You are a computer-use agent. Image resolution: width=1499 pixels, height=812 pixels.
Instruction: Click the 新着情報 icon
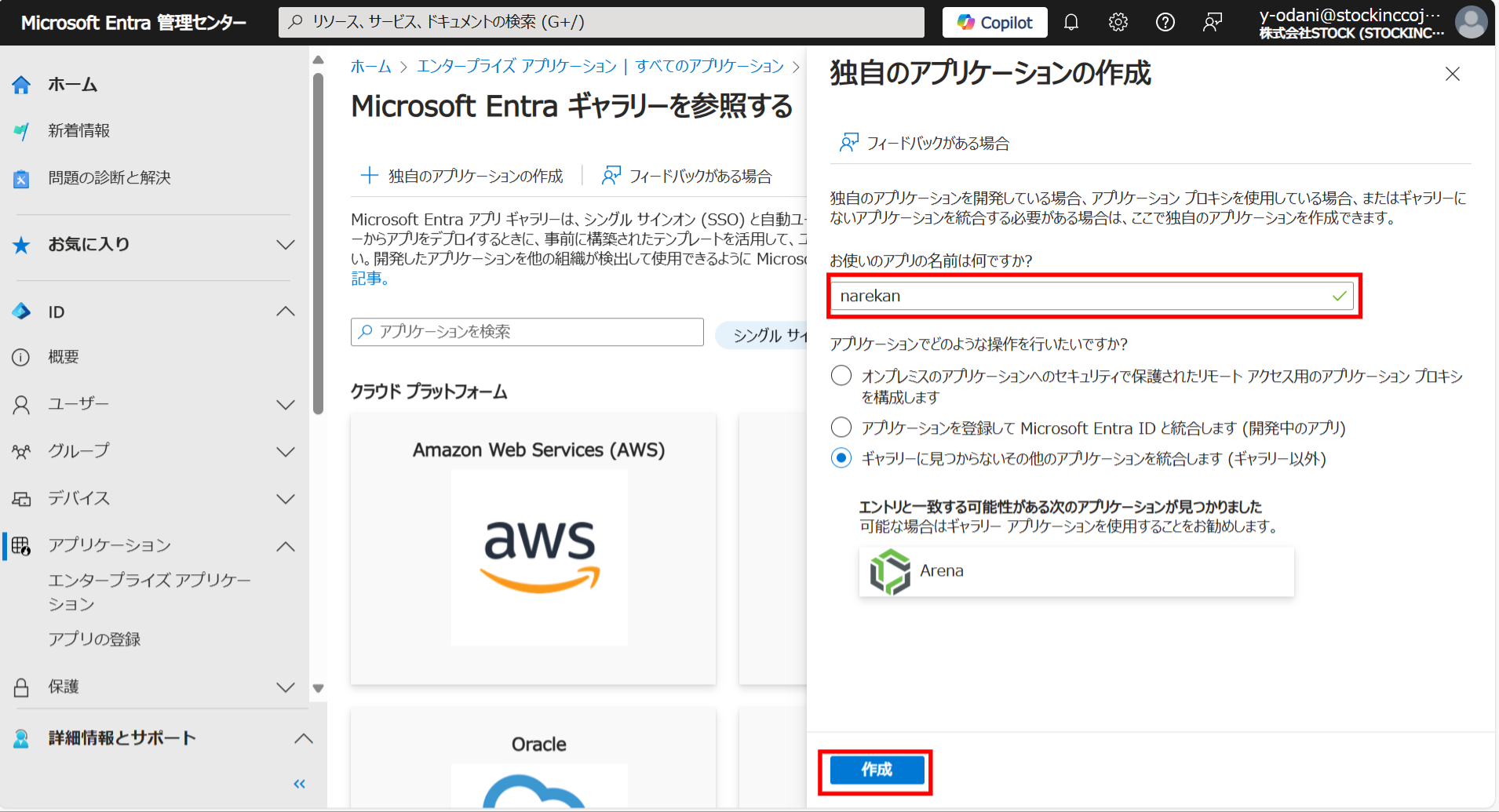coord(21,131)
